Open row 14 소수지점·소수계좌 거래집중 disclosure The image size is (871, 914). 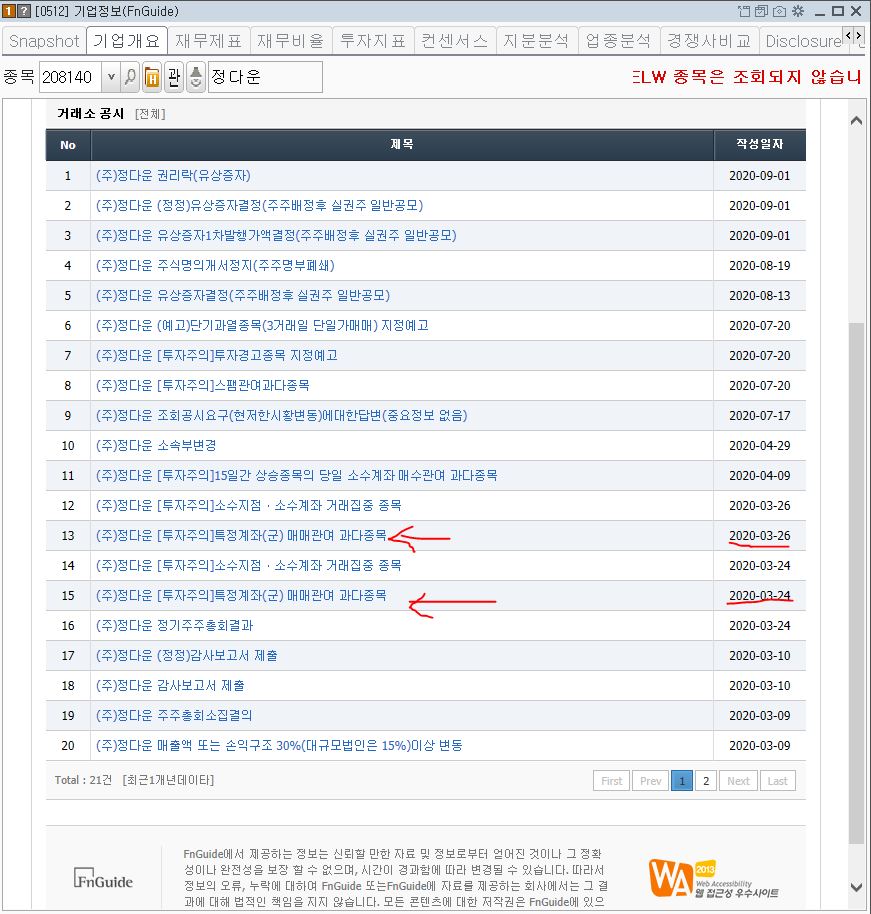click(248, 565)
